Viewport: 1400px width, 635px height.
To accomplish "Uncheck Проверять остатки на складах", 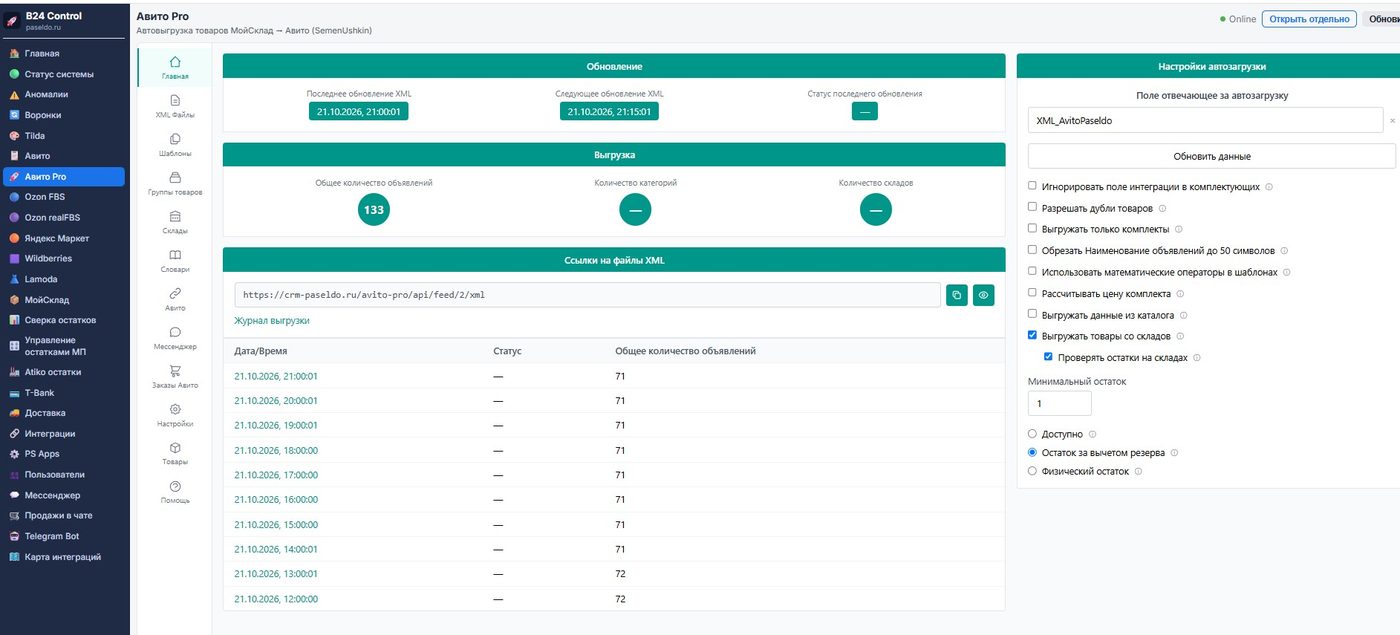I will tap(1048, 358).
